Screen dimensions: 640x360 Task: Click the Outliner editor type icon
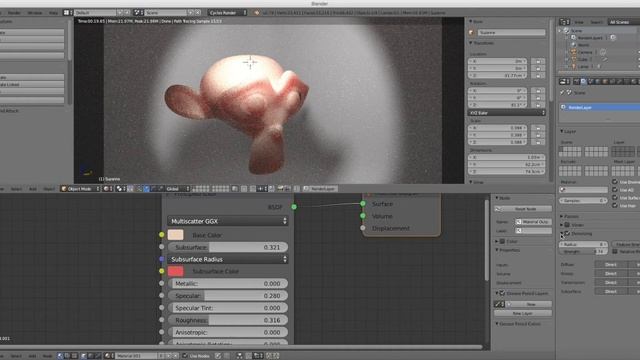[x=564, y=22]
